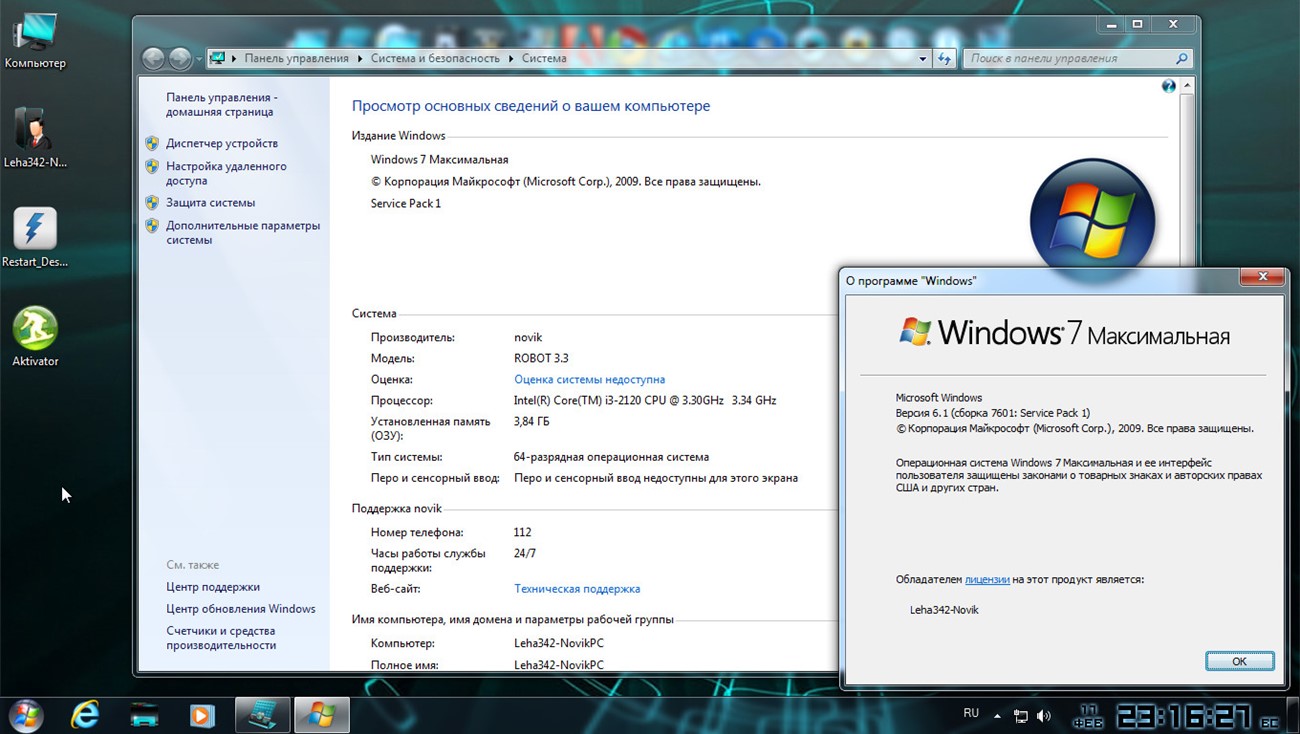Click the forward arrow in Control Panel
The image size is (1300, 734).
[x=180, y=59]
